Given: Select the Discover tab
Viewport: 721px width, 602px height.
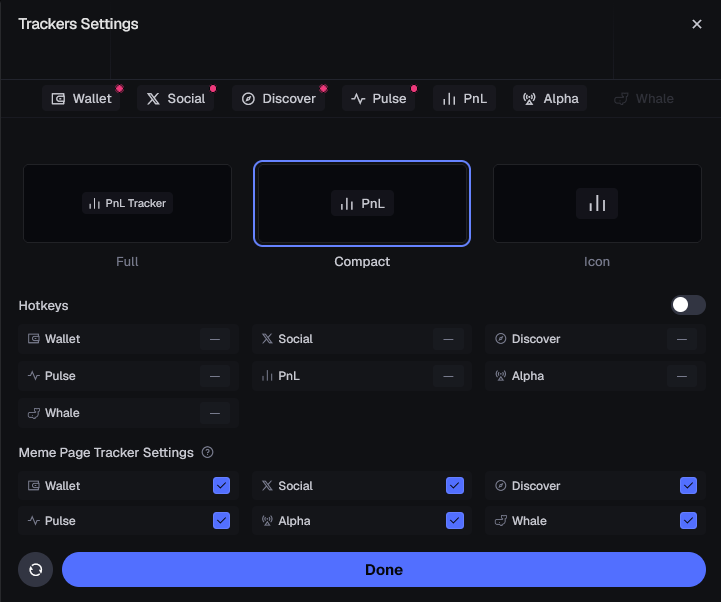Looking at the screenshot, I should coord(278,98).
